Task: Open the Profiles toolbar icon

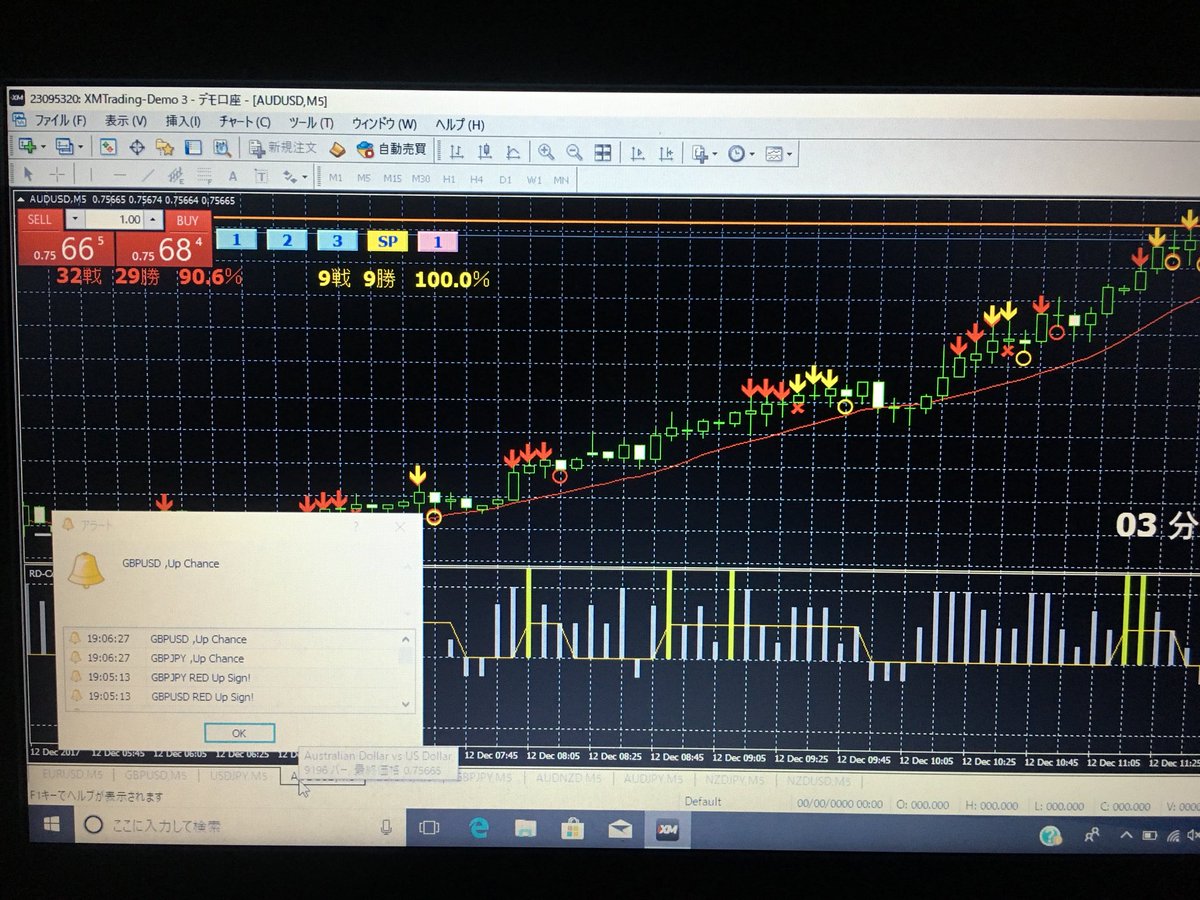Action: [x=64, y=147]
